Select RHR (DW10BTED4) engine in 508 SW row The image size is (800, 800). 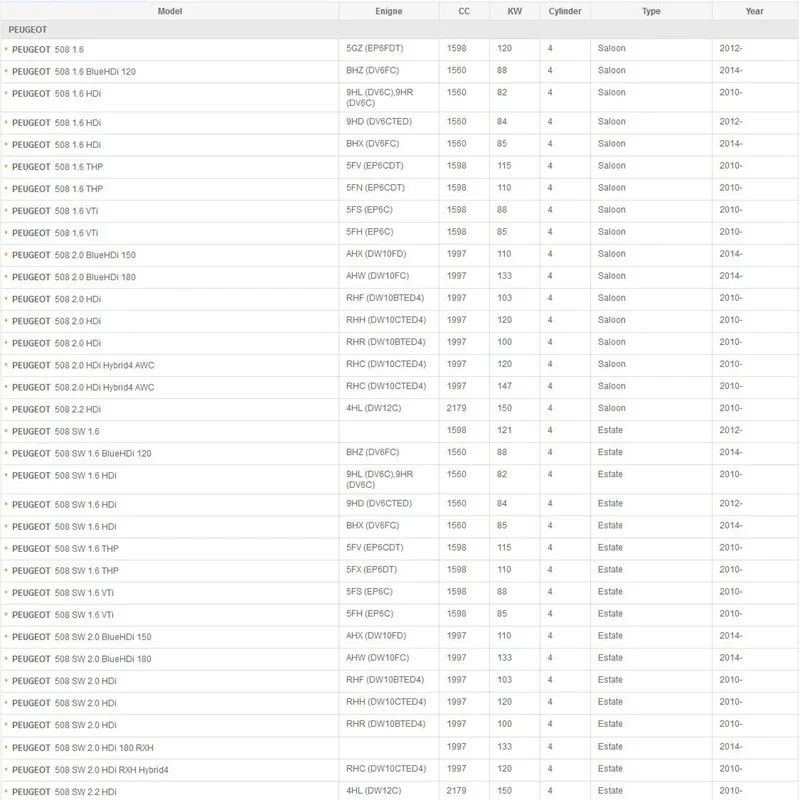click(x=386, y=724)
